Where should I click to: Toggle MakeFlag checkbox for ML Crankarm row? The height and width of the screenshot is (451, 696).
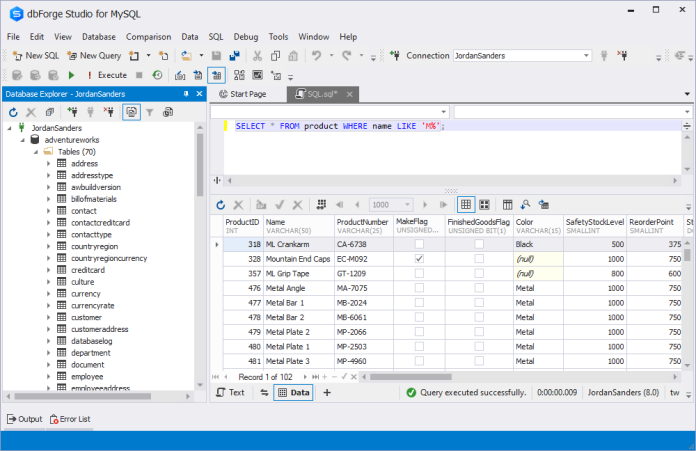[419, 244]
